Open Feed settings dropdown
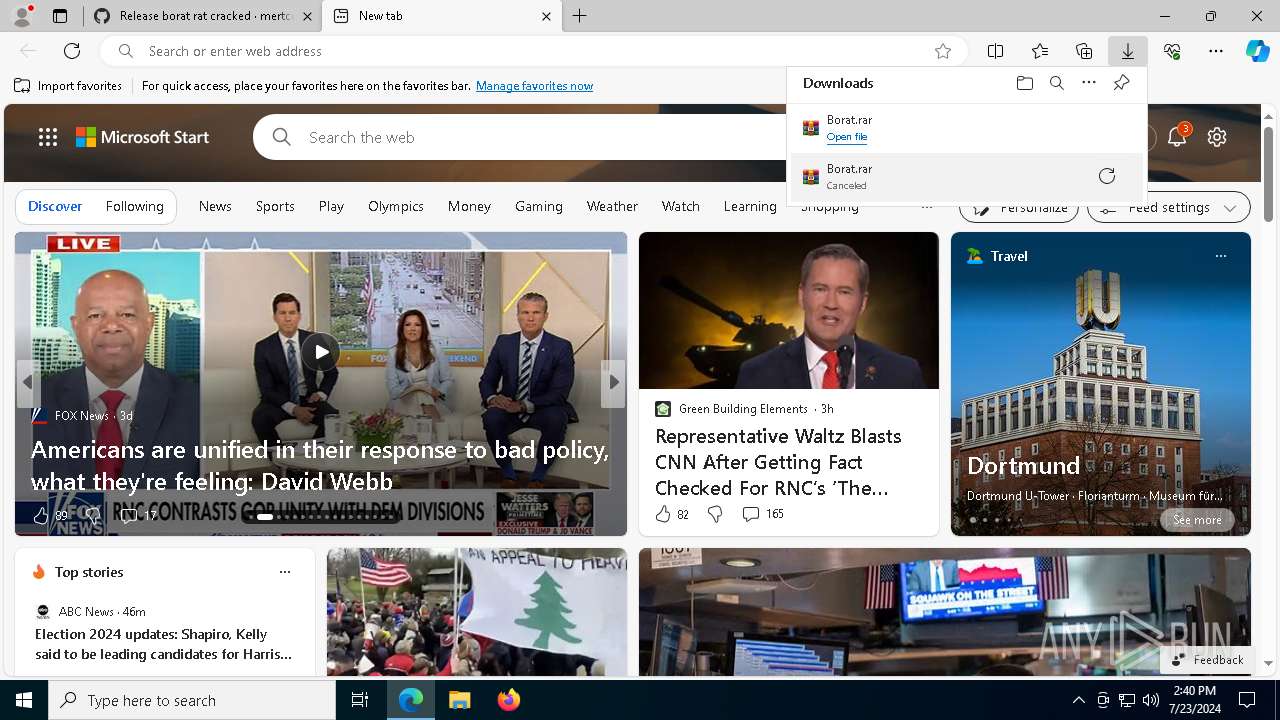 pyautogui.click(x=1168, y=208)
